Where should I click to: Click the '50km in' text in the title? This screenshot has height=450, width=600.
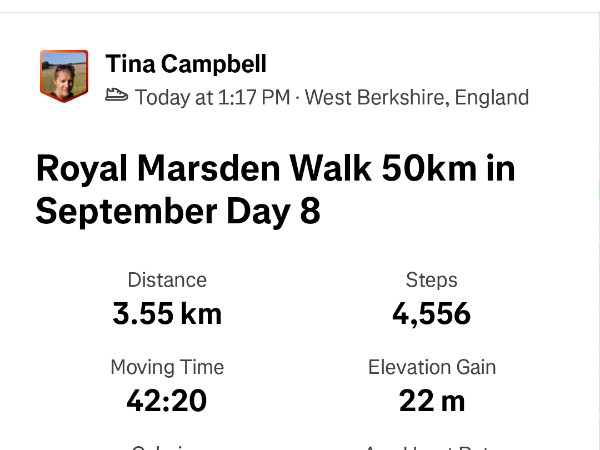coord(448,169)
